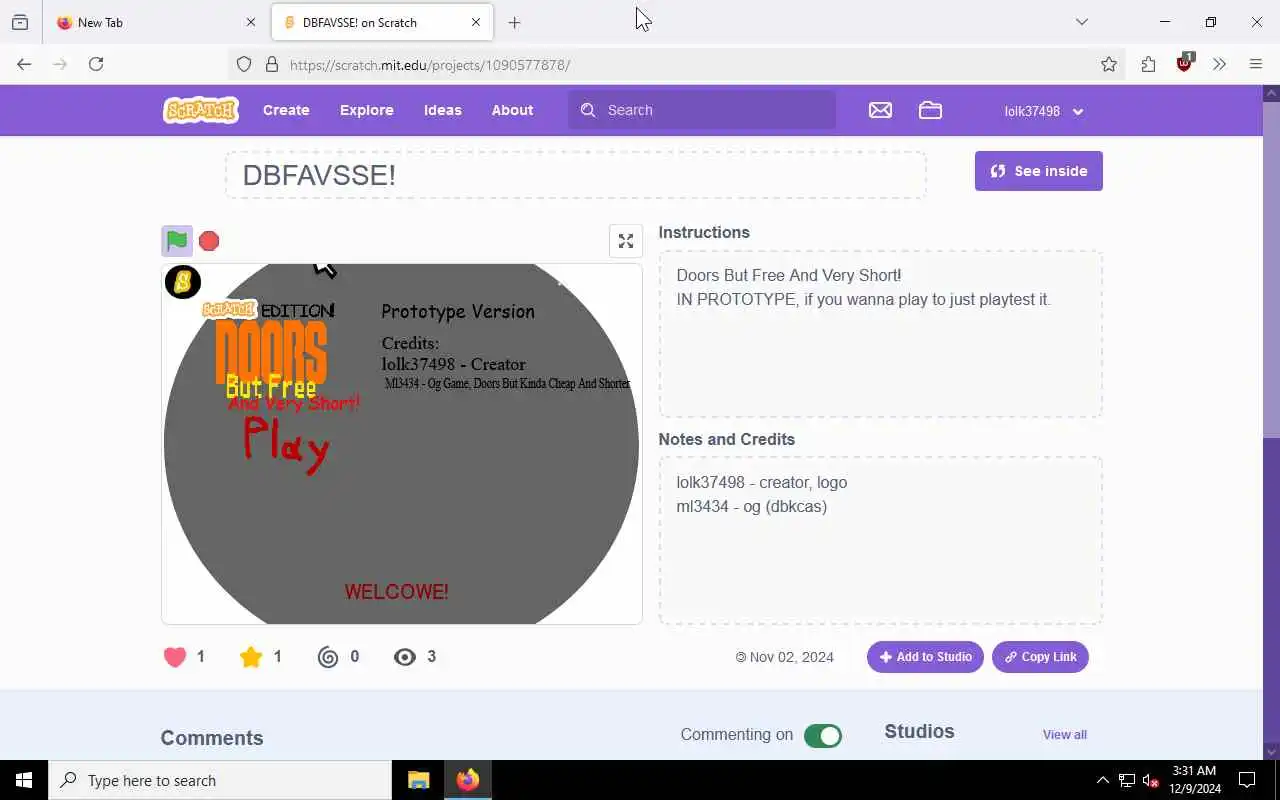Toggle the Commenting on switch
This screenshot has height=800, width=1280.
click(x=823, y=736)
